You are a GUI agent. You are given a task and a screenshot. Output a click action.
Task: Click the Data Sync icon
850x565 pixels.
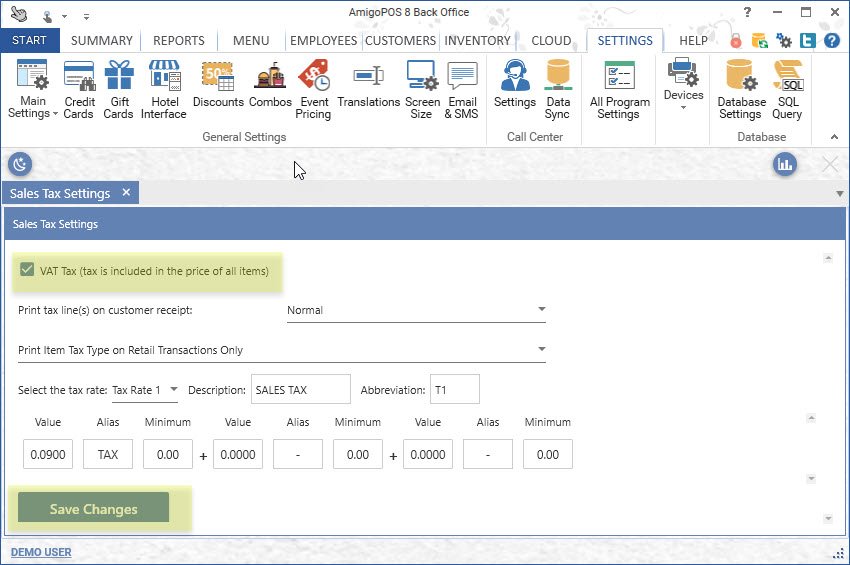pyautogui.click(x=557, y=90)
